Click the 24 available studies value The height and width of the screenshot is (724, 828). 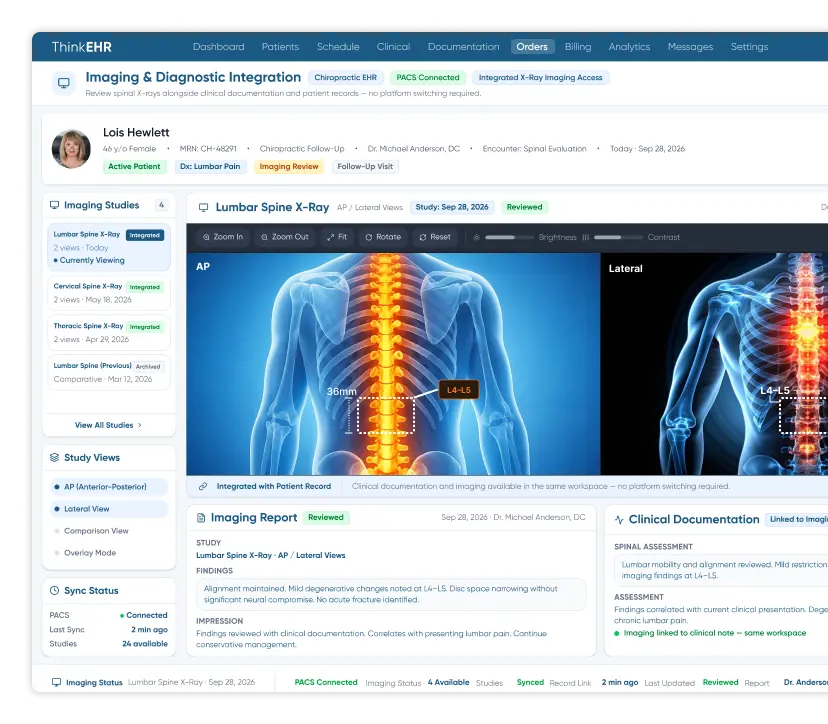[x=145, y=644]
